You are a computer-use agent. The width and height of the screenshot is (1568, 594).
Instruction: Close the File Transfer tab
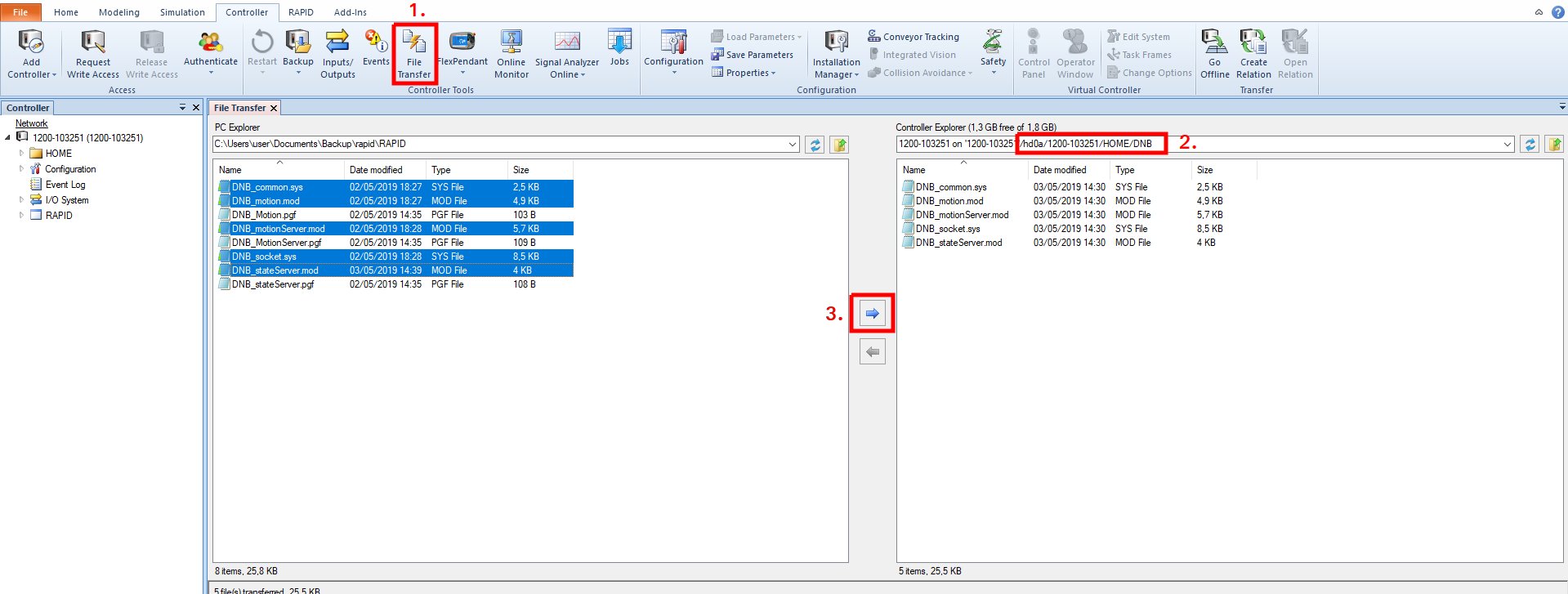[x=274, y=108]
